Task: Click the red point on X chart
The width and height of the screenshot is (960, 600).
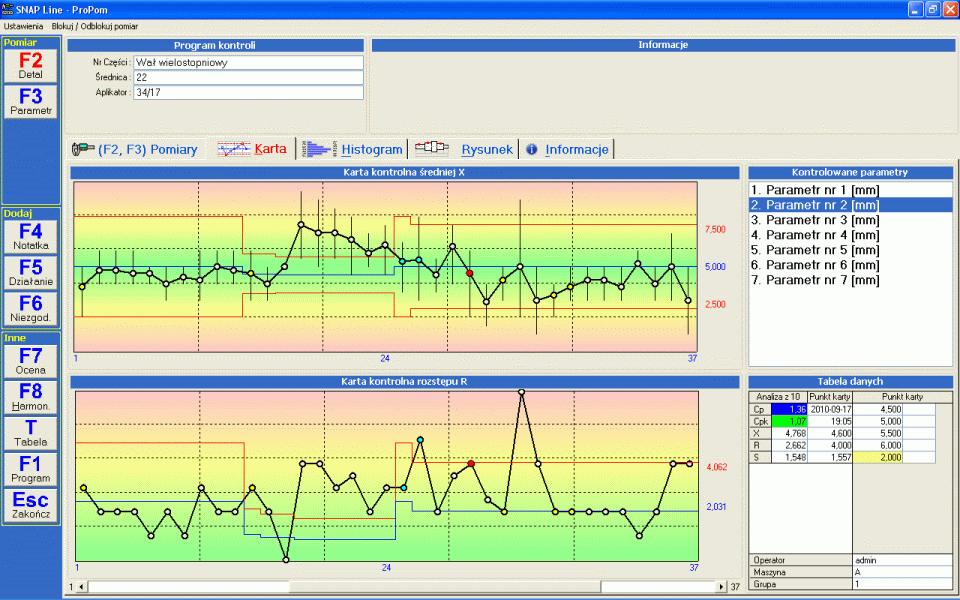Action: coord(470,273)
